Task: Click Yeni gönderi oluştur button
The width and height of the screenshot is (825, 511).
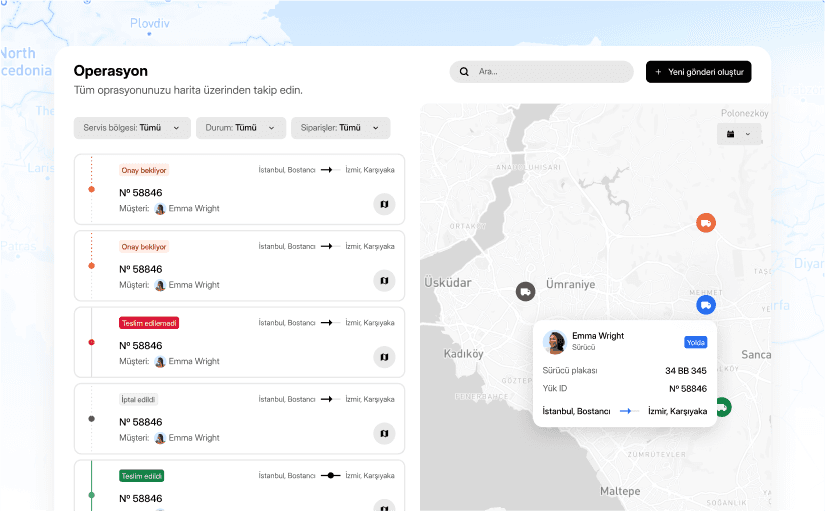Action: pyautogui.click(x=698, y=72)
